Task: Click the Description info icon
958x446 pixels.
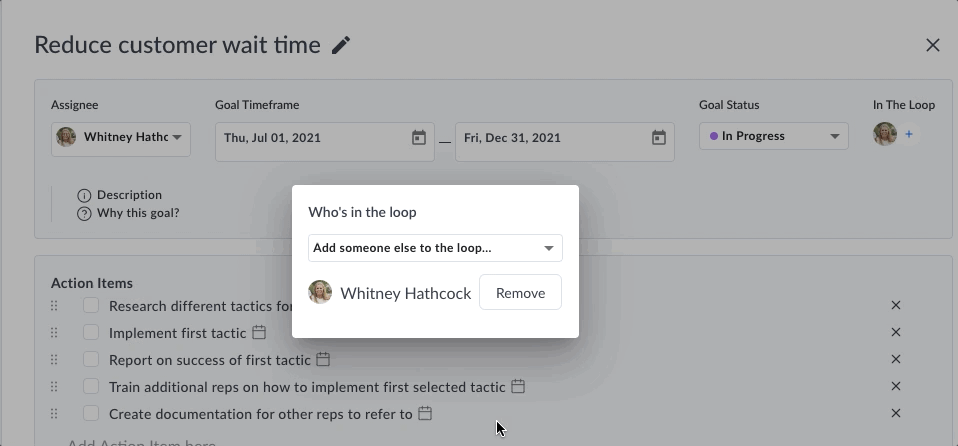Action: point(84,196)
